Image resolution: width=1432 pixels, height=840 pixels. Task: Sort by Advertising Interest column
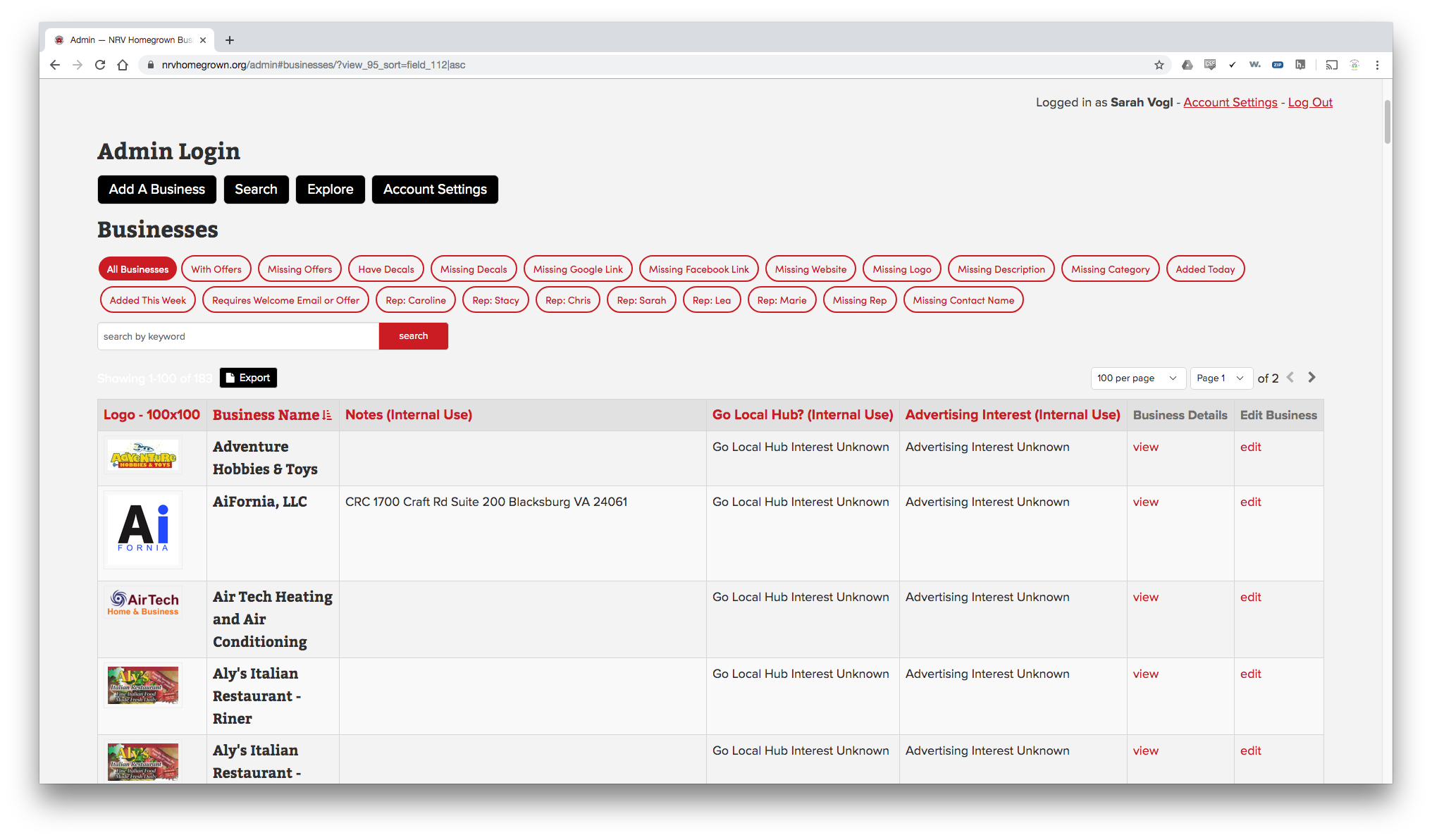[1013, 415]
